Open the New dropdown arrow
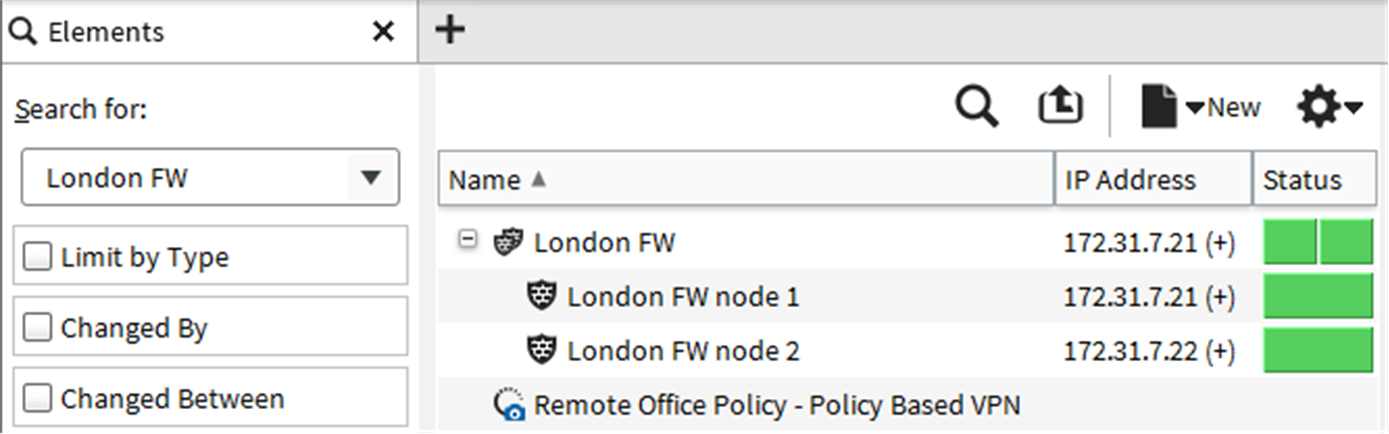Viewport: 1389px width, 434px height. pos(1195,108)
